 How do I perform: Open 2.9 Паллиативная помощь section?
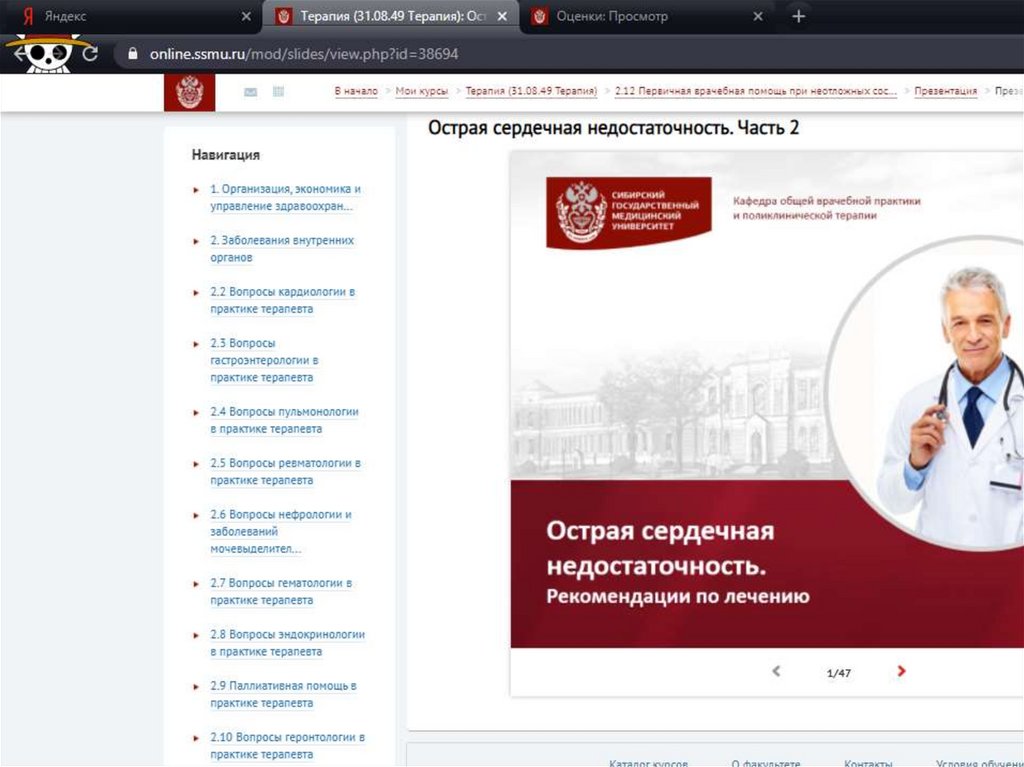(x=283, y=694)
